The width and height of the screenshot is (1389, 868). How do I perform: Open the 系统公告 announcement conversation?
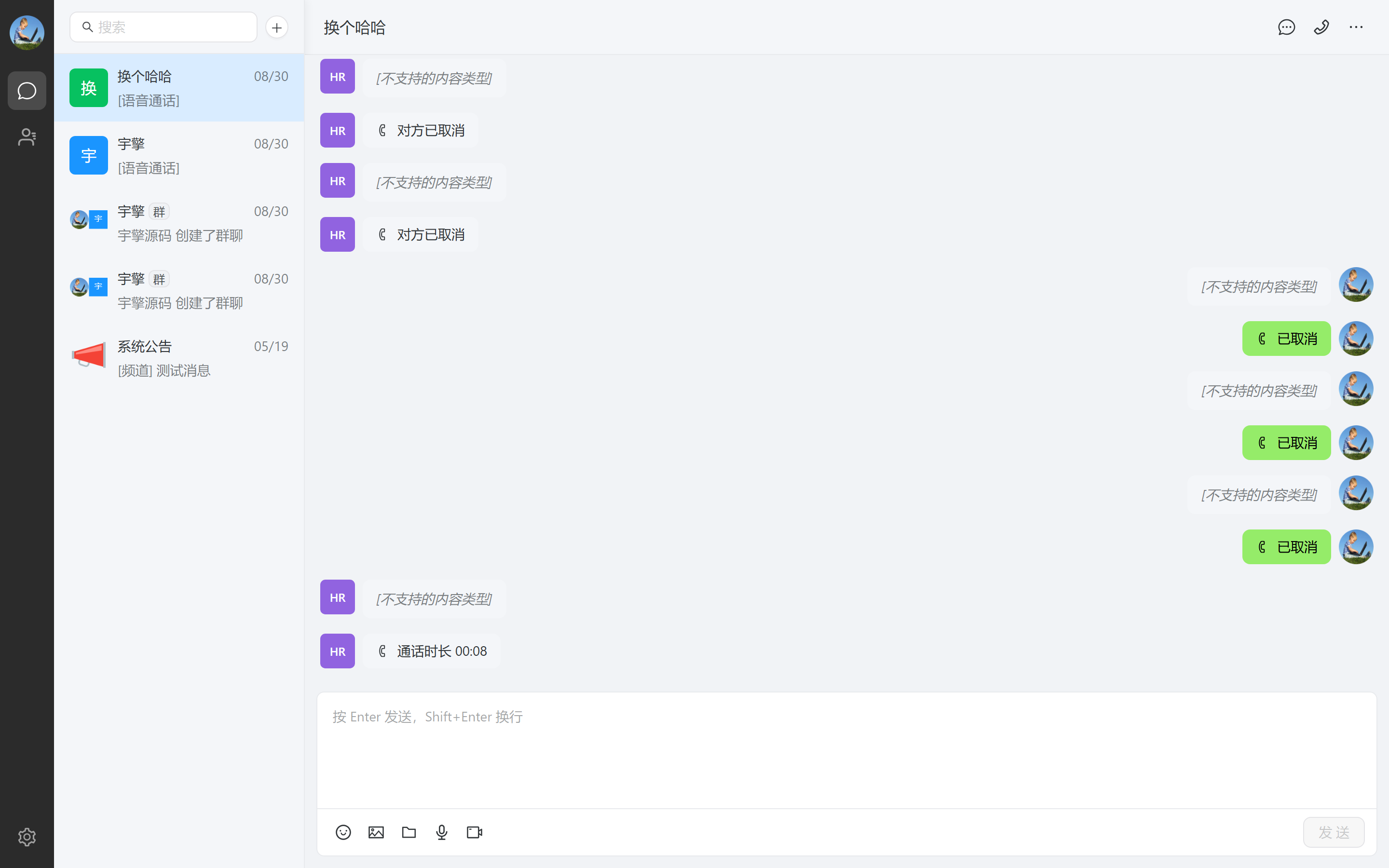(179, 358)
